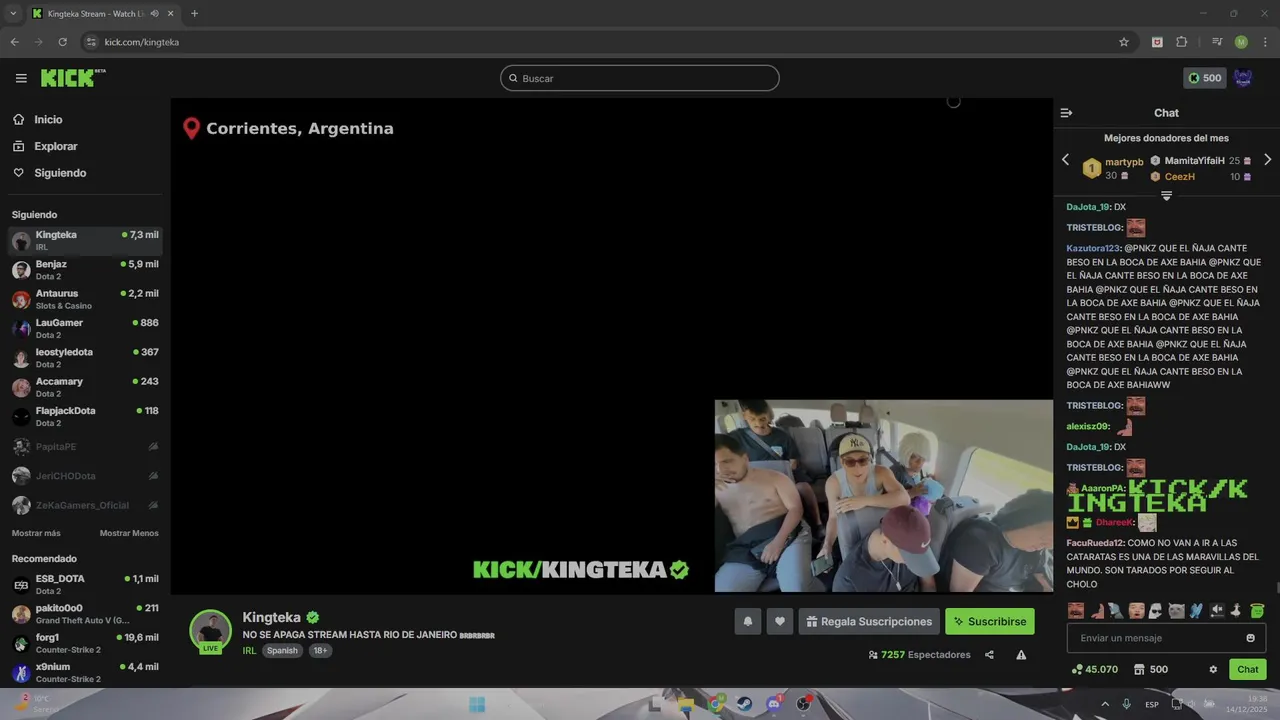This screenshot has height=720, width=1280.
Task: Insert the laughing man emote from the quick emote row
Action: 1076,611
